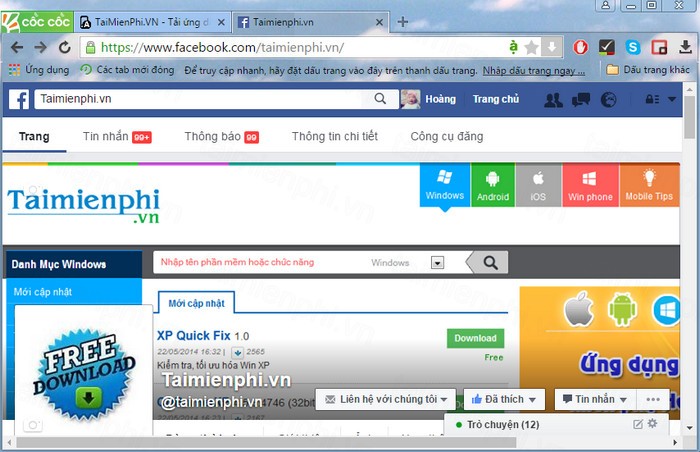Bookmark this page with the star icon
This screenshot has height=452, width=700.
point(531,47)
